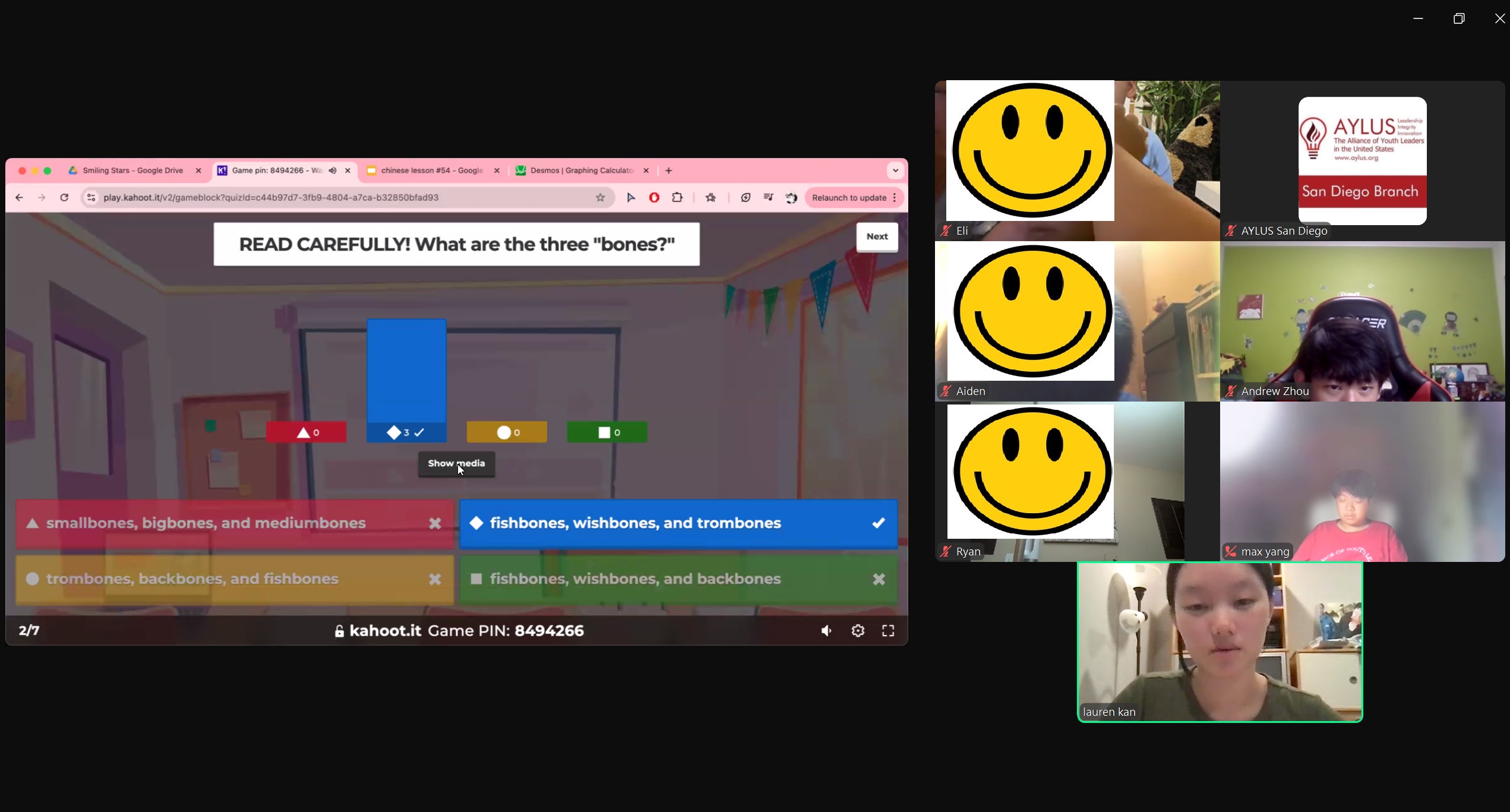This screenshot has width=1510, height=812.
Task: Bookmark this page with the star icon
Action: (x=601, y=198)
